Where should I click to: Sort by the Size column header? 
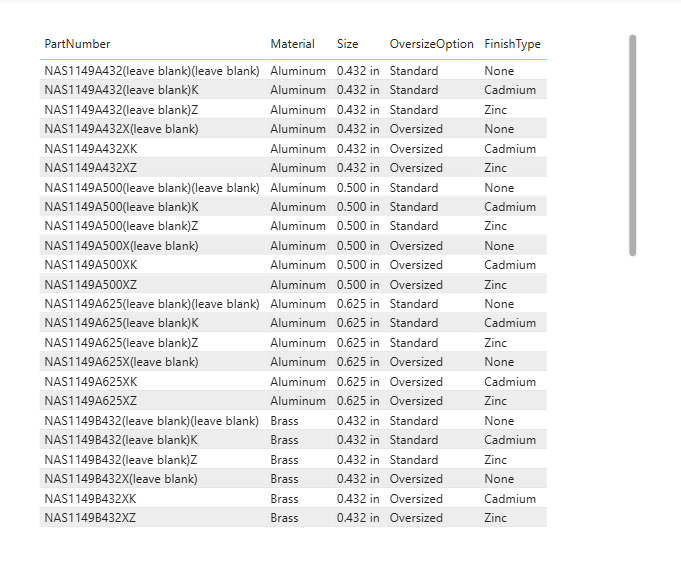[x=347, y=44]
